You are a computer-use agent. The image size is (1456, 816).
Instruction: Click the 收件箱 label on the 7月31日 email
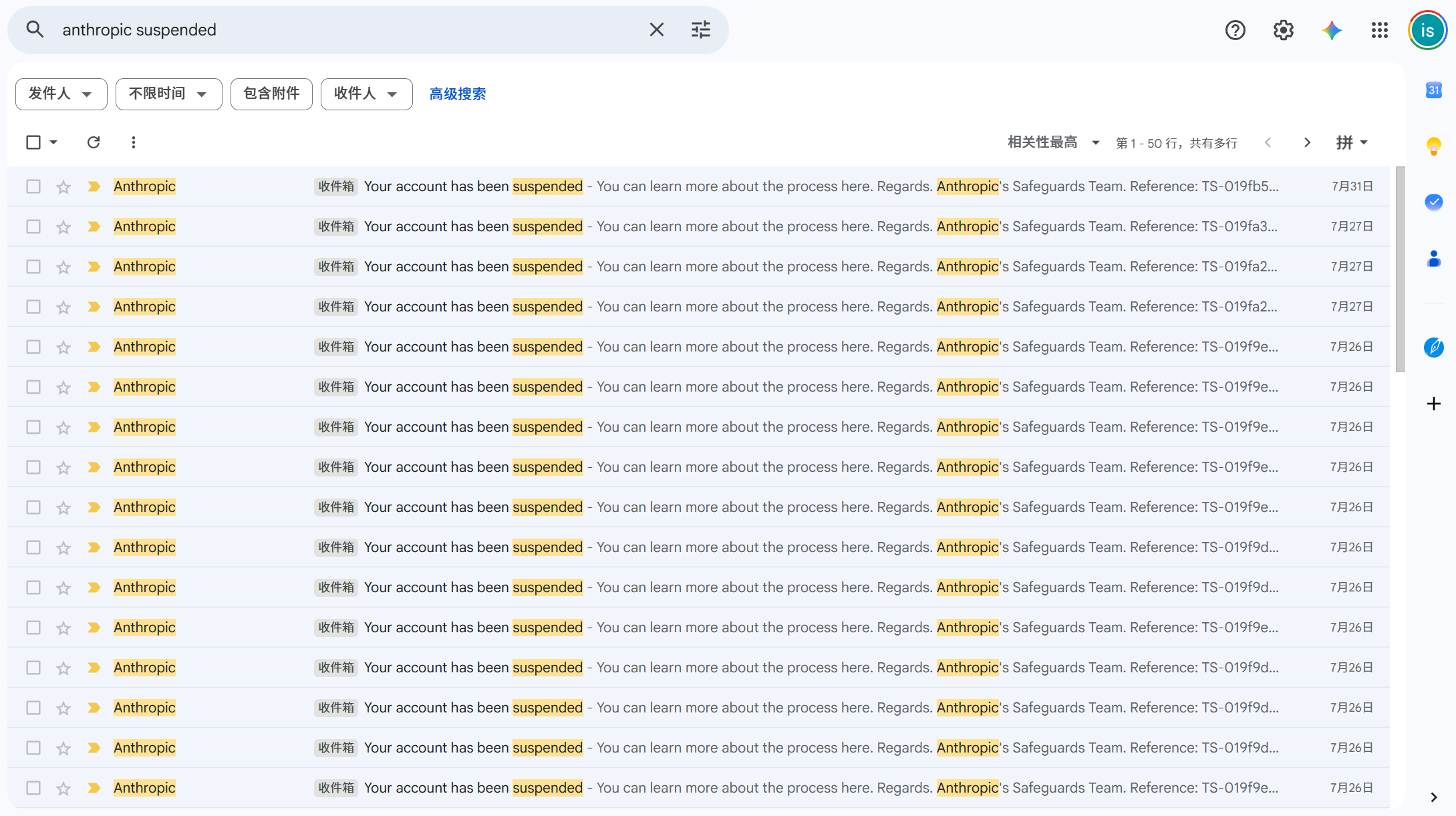(336, 186)
